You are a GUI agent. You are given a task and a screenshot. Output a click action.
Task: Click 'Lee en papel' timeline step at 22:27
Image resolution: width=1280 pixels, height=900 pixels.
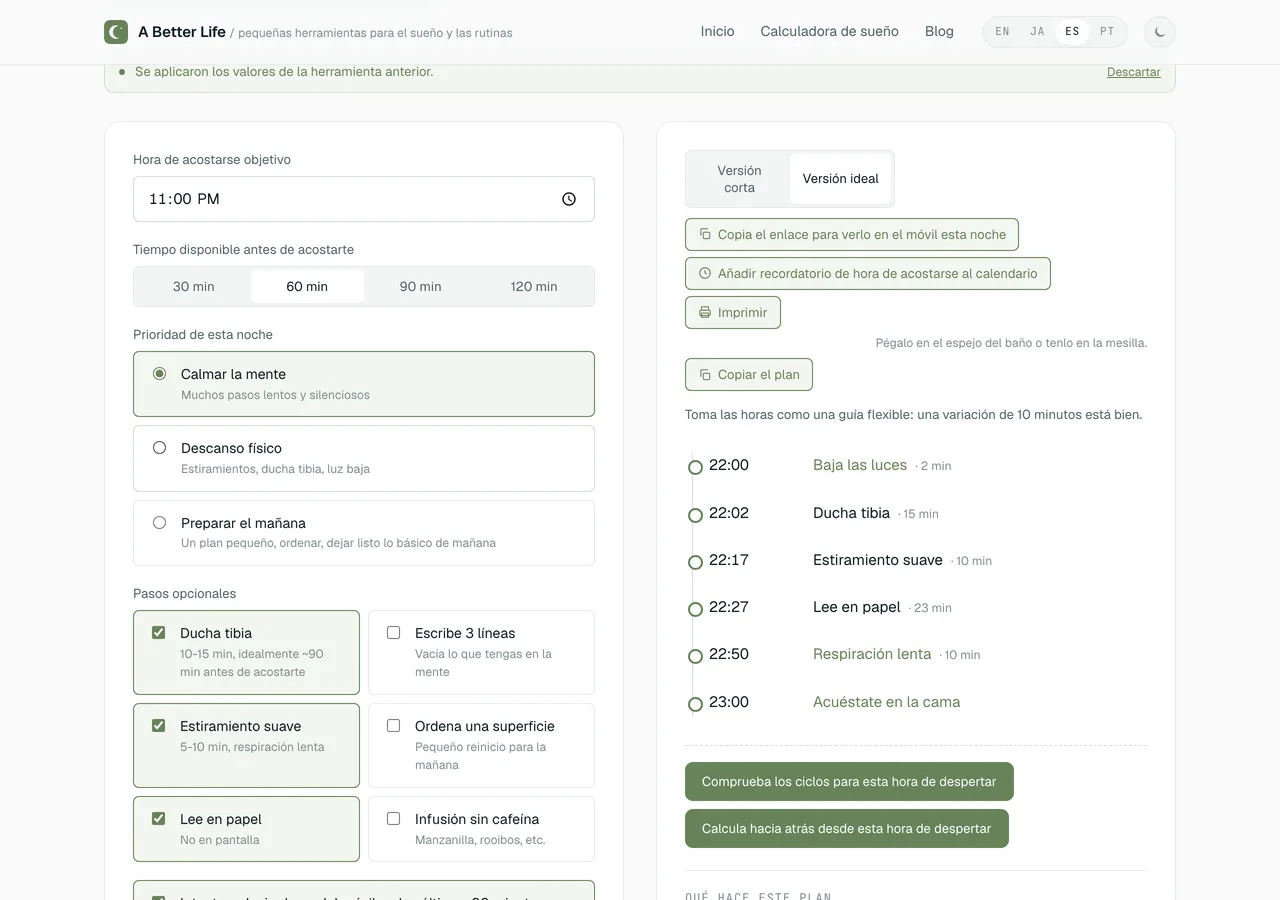point(857,607)
